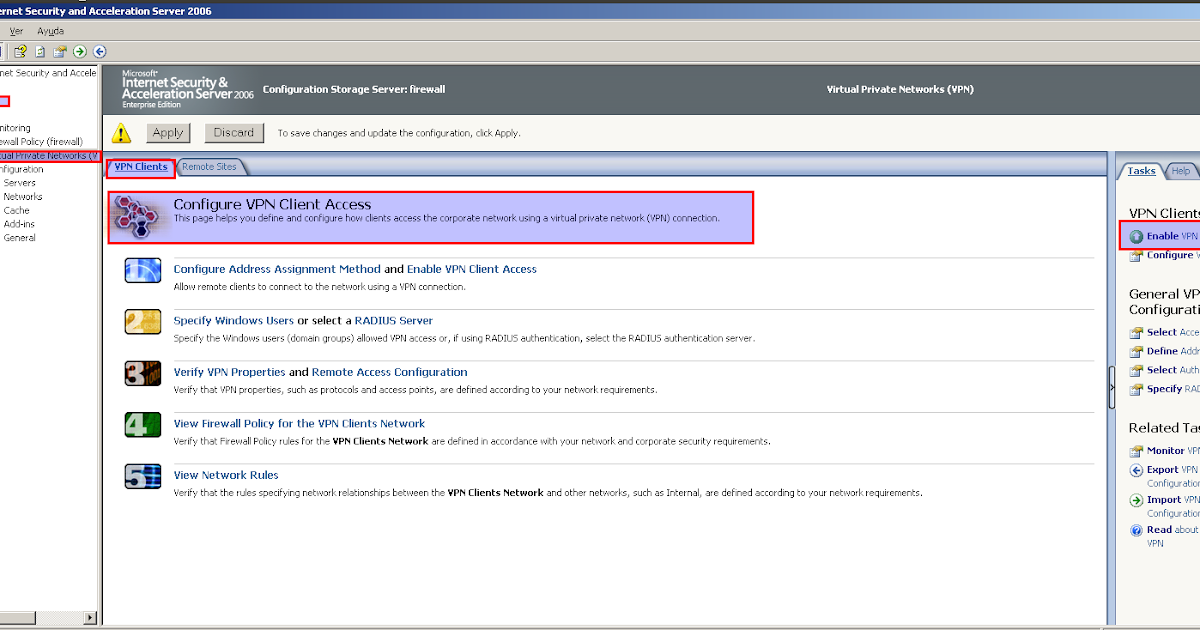Select the Help tab in the right pane
This screenshot has height=630, width=1200.
1181,171
